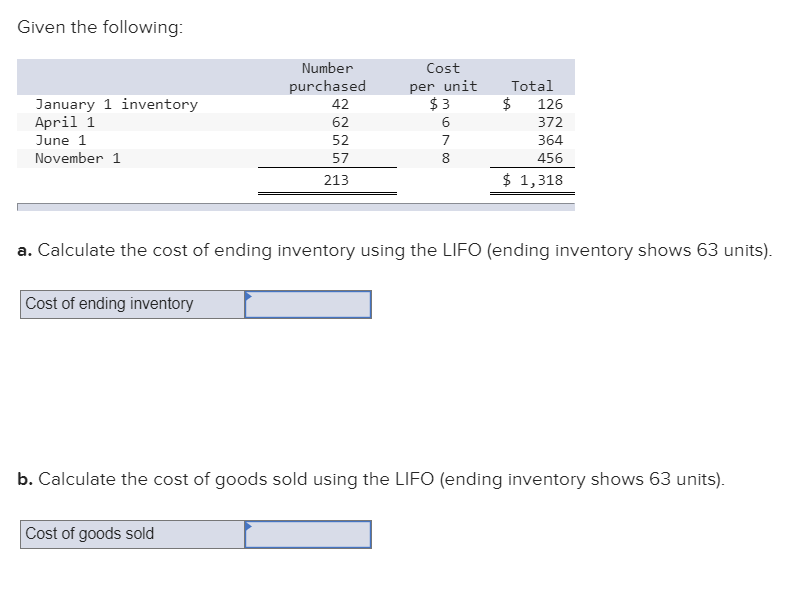Select the 'June 1' row label
Screen dimensions: 805x609
[61, 140]
